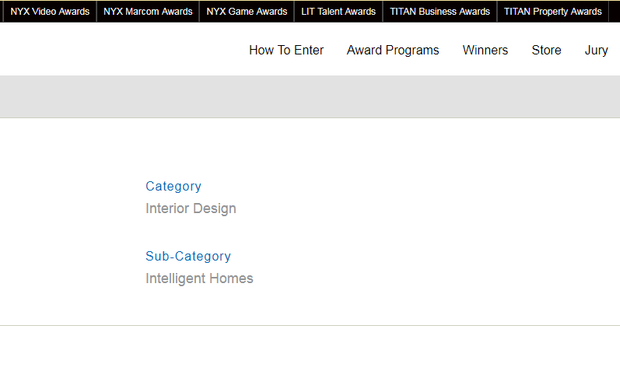Click the blue Sub-Category heading
This screenshot has width=620, height=378.
point(188,256)
